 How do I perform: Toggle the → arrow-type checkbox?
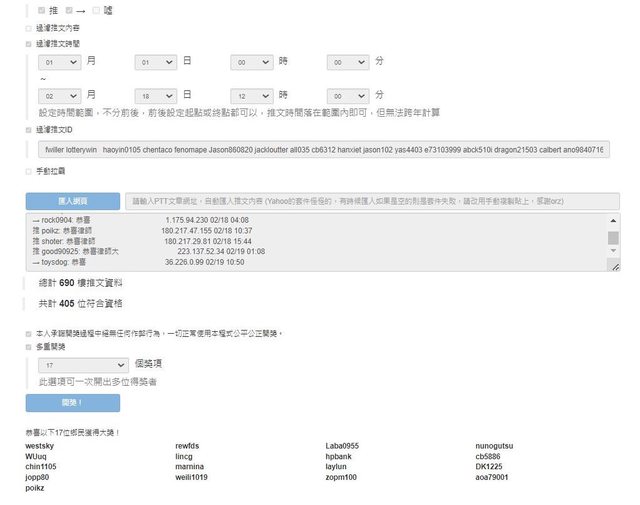coord(69,10)
